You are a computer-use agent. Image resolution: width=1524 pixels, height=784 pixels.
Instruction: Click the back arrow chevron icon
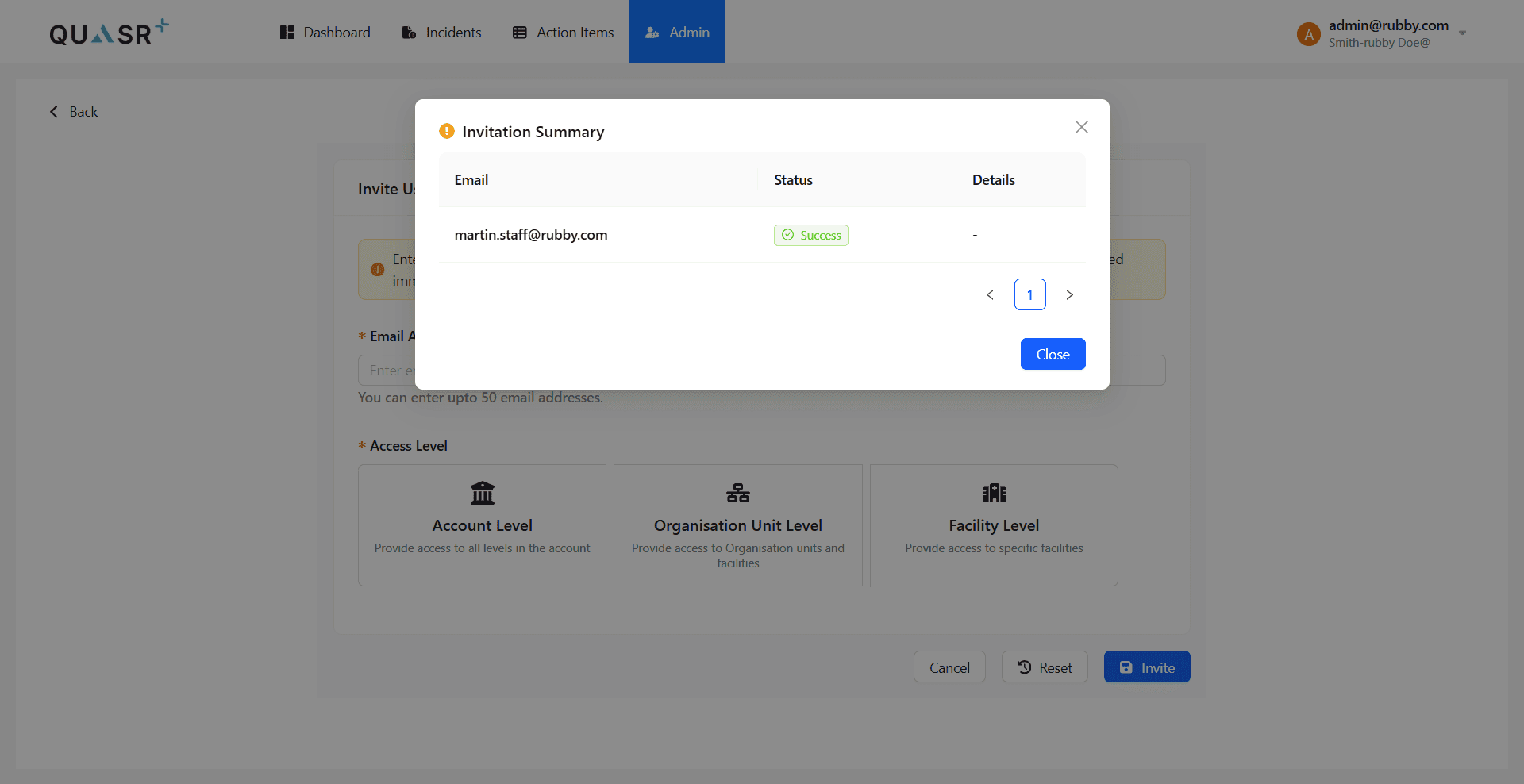tap(54, 112)
